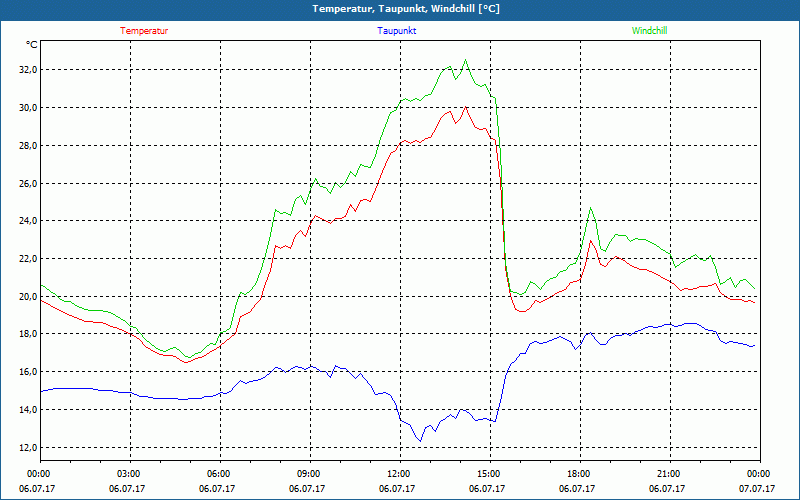
Task: Click the red Temperatur legend label
Action: pyautogui.click(x=144, y=31)
